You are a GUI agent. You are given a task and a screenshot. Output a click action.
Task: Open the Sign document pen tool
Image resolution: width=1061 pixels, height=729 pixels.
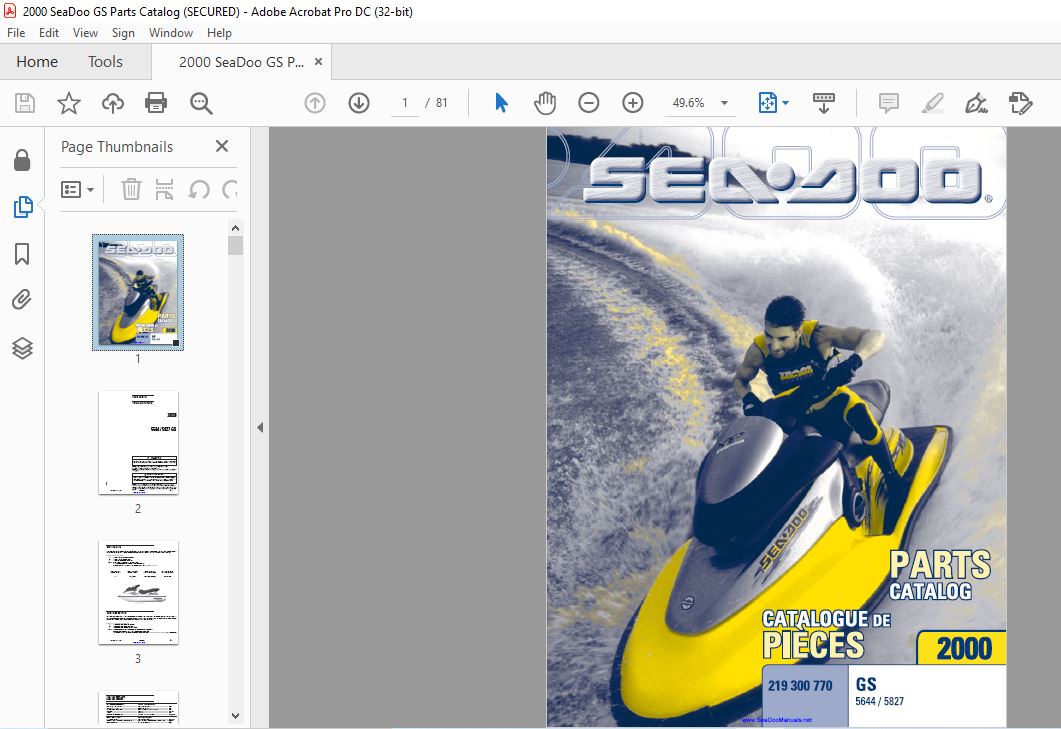(976, 103)
